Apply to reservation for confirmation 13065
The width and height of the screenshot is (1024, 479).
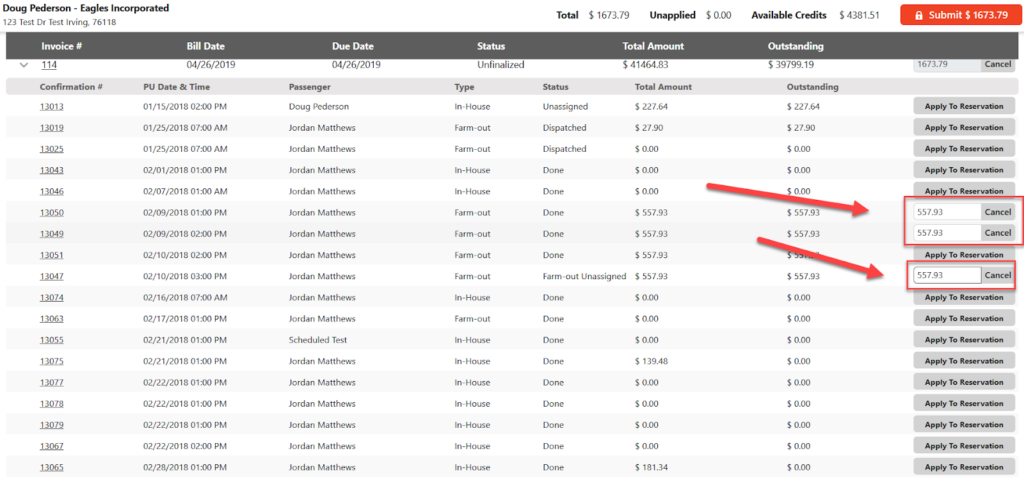tap(963, 467)
